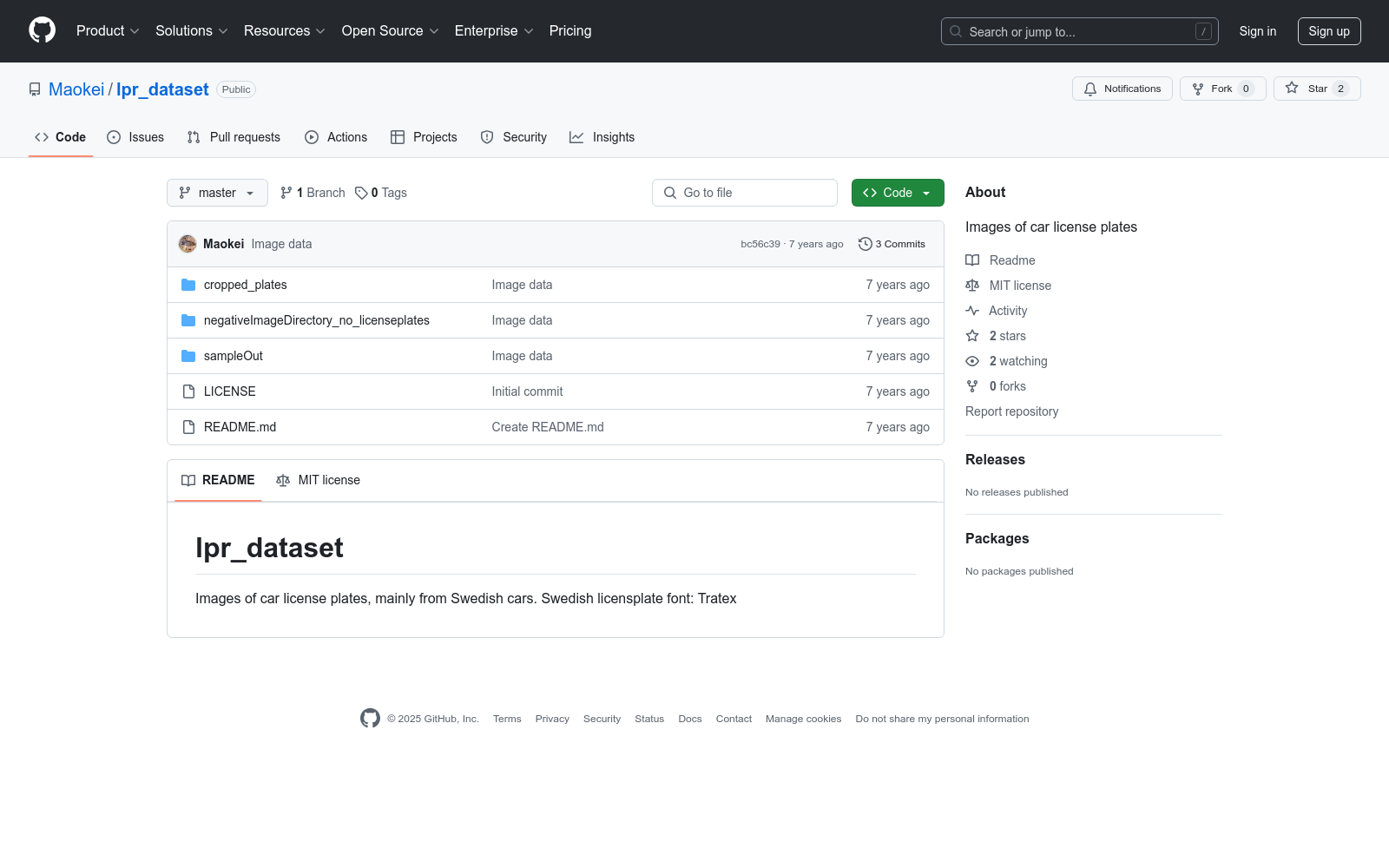Click the star icon beside 2 stars

(972, 336)
